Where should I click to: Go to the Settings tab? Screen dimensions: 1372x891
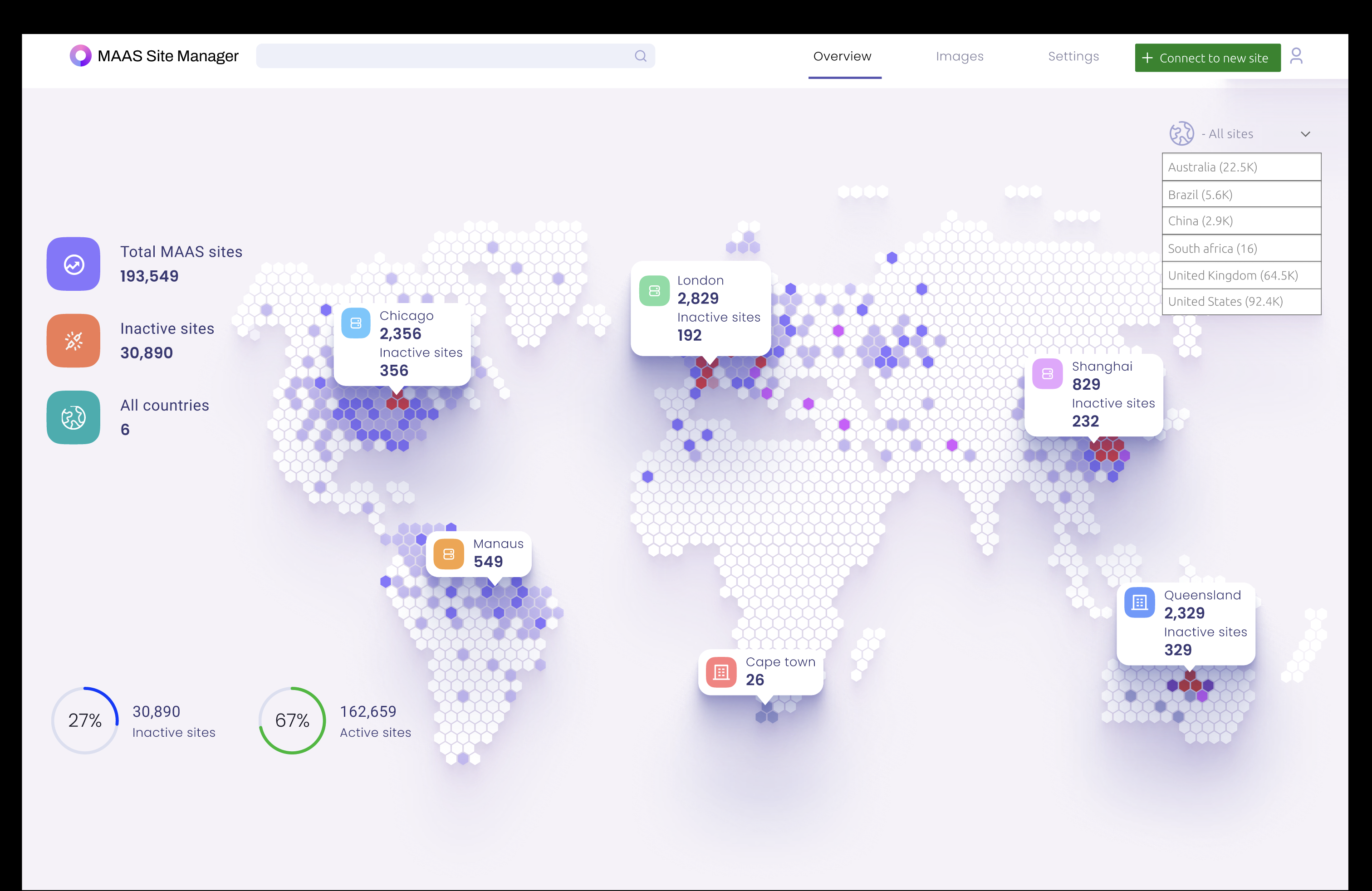1073,56
